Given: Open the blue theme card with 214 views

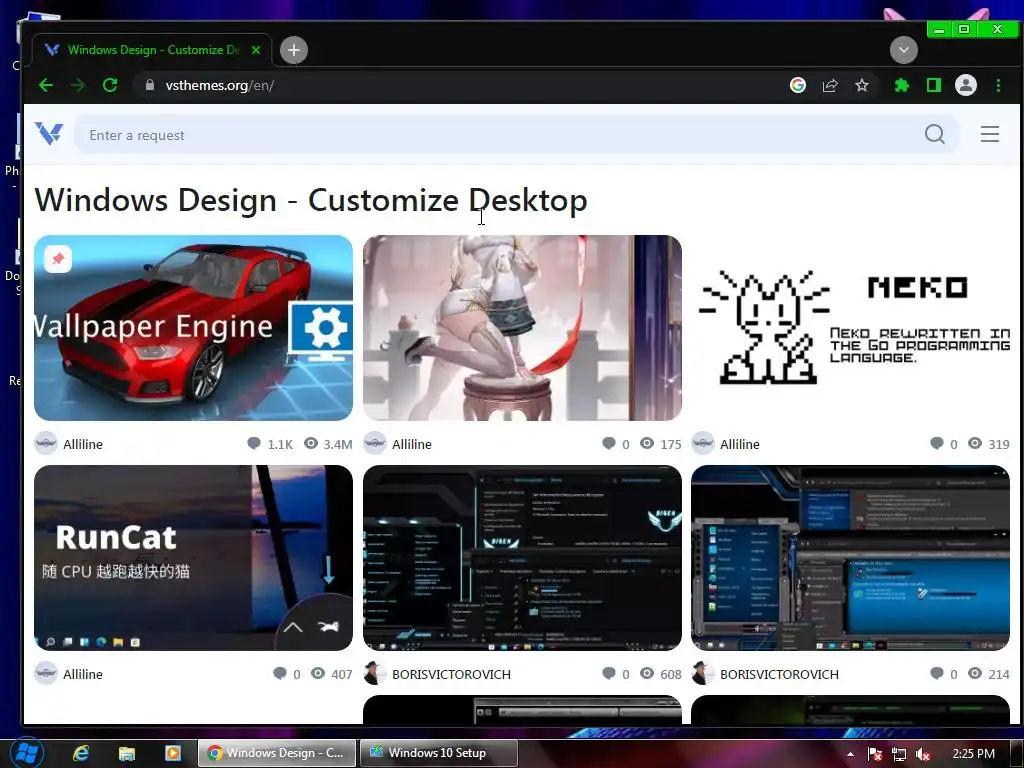Looking at the screenshot, I should tap(850, 558).
